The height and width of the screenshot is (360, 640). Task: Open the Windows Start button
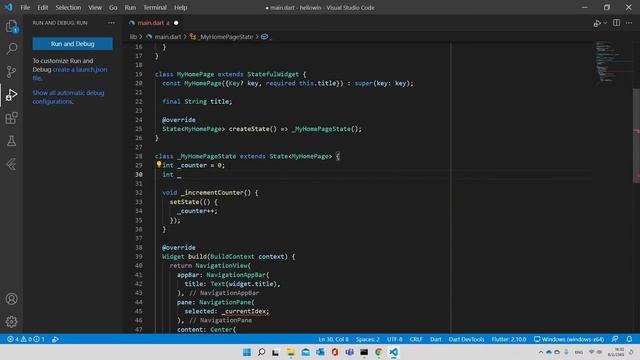tap(247, 352)
